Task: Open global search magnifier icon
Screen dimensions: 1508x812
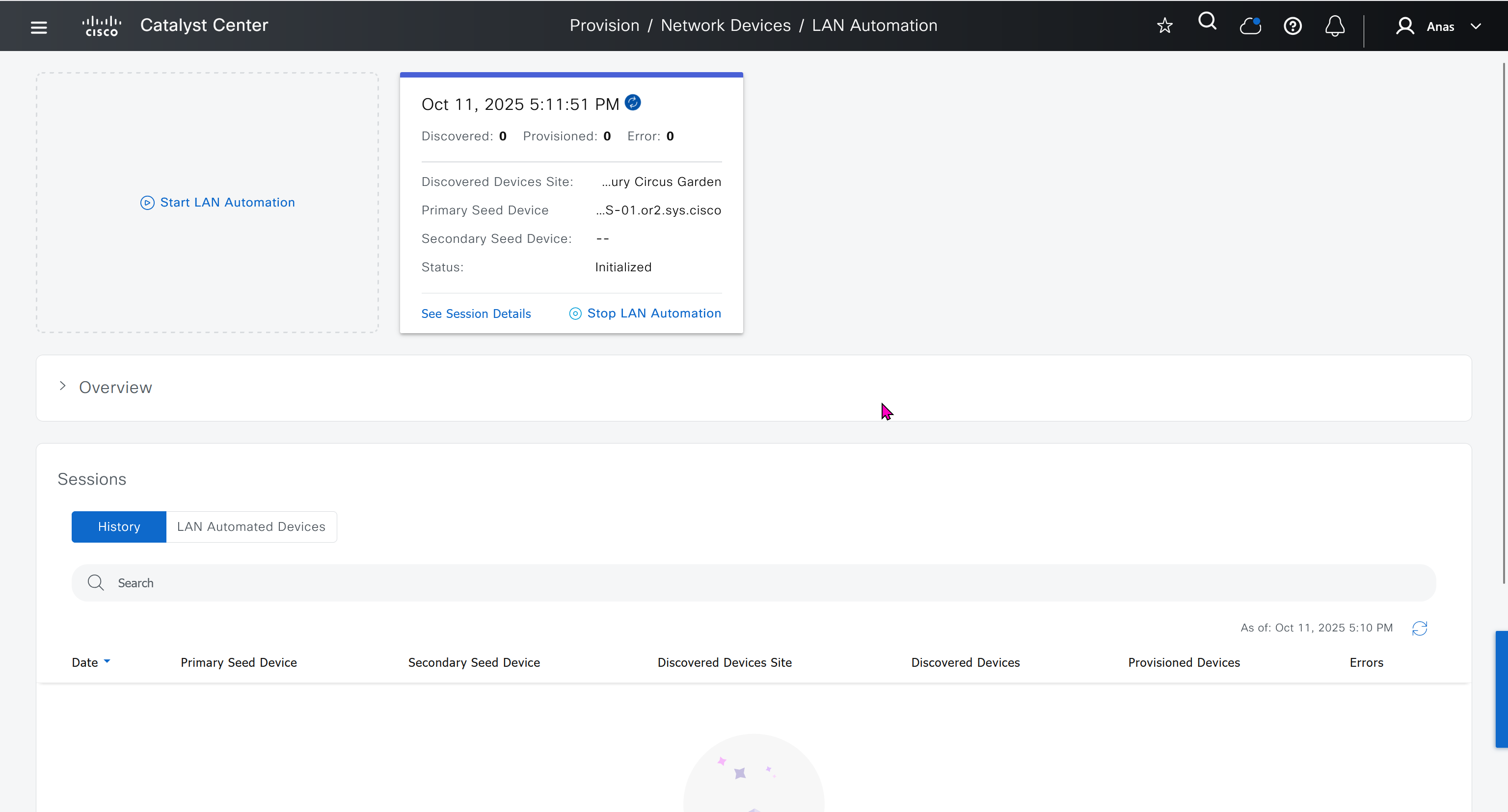Action: coord(1207,22)
